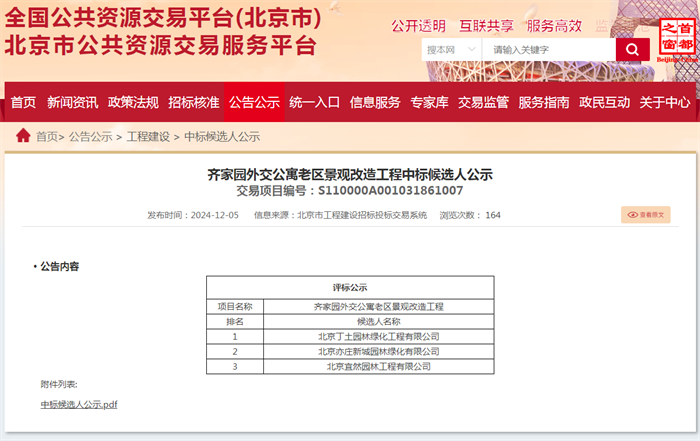
Task: Click the page title 齐家园外交公寓老区景观改造工程中标候选人公示
Action: (350, 175)
